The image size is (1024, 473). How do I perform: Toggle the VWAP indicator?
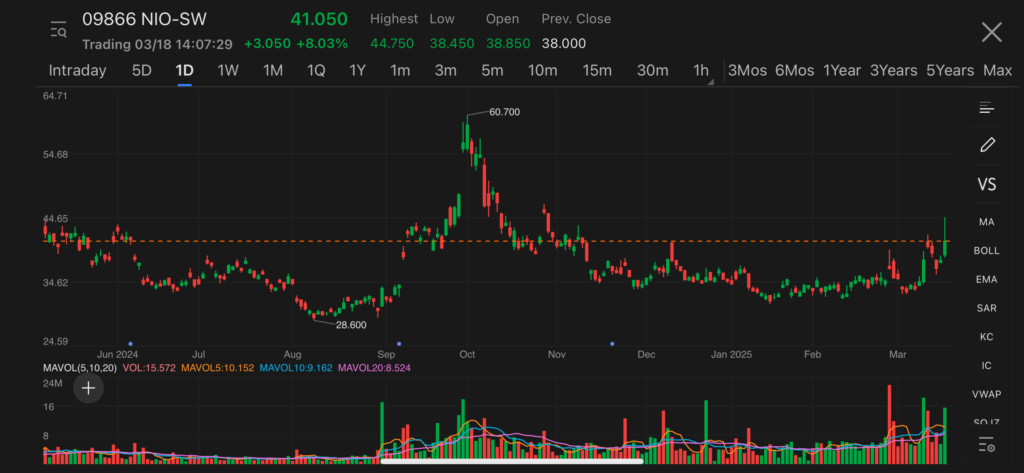point(986,395)
